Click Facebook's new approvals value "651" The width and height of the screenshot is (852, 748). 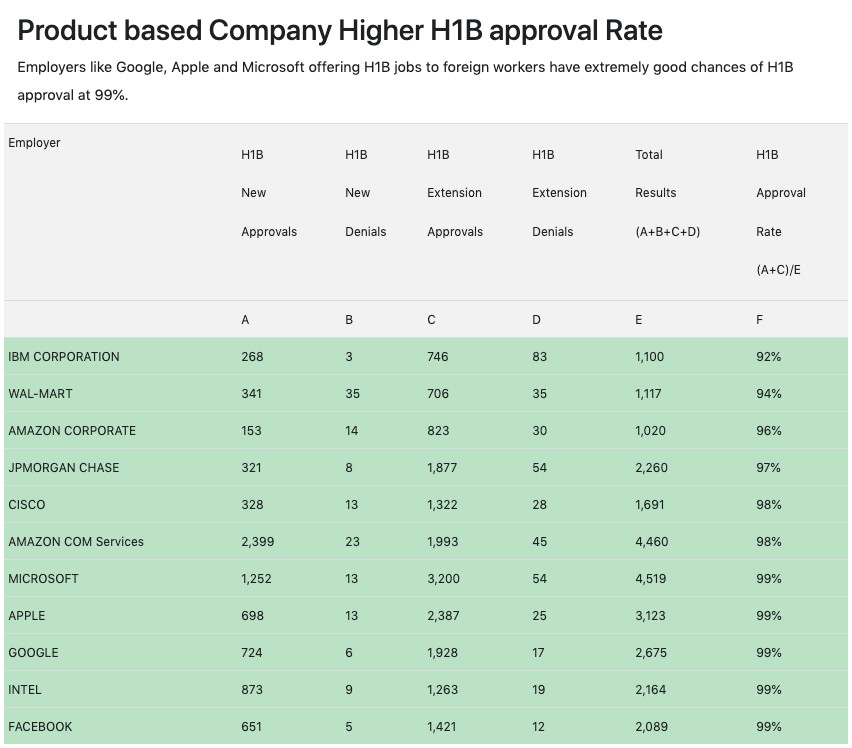coord(252,726)
